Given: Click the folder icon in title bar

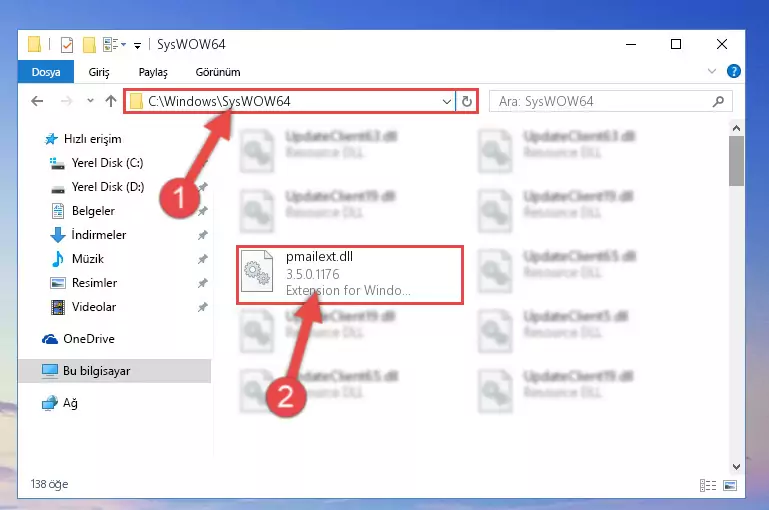Looking at the screenshot, I should click(34, 45).
